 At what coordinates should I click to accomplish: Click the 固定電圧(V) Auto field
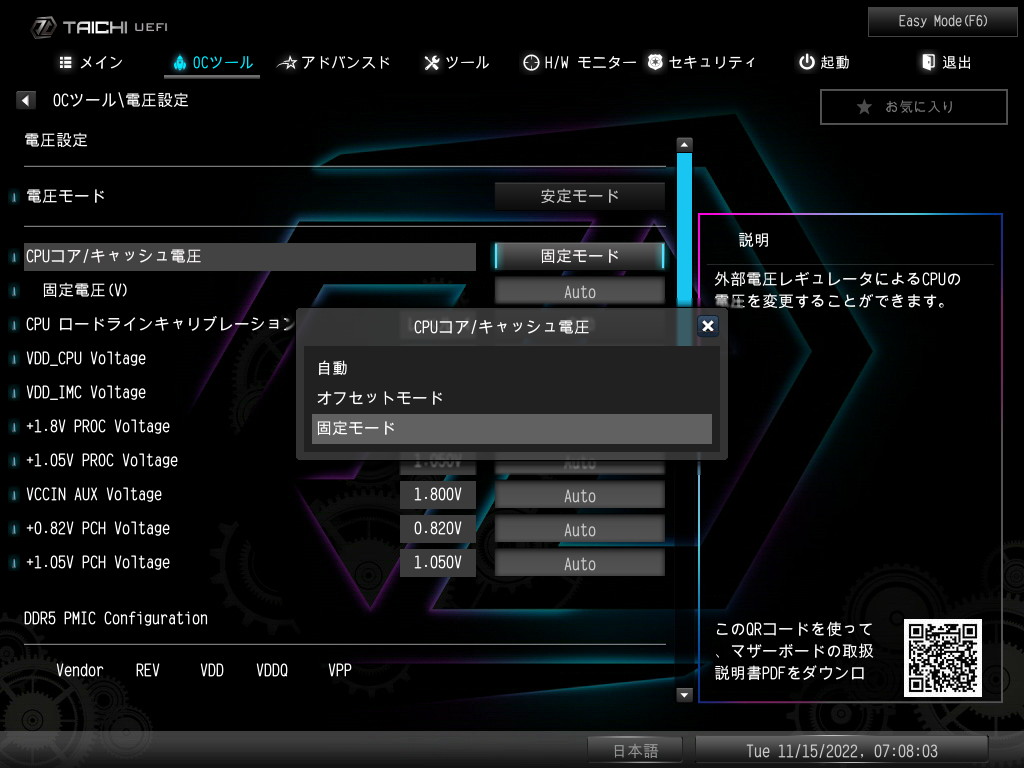pos(579,291)
